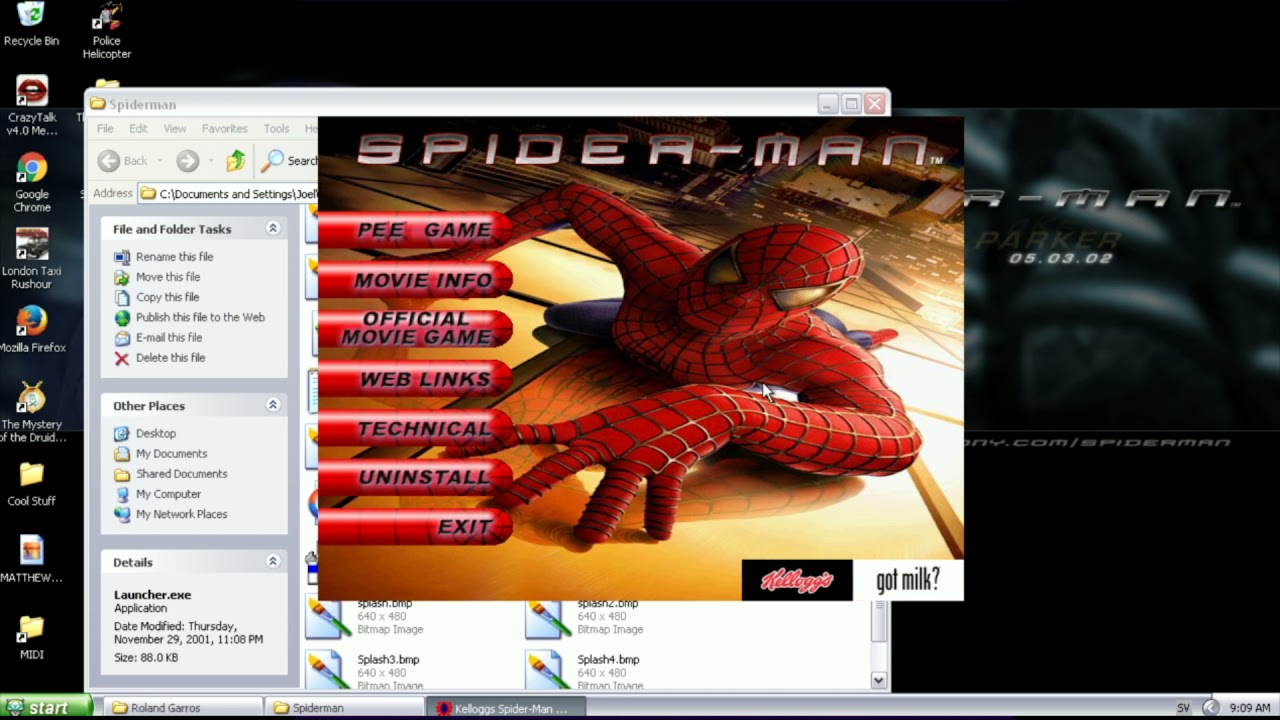The height and width of the screenshot is (720, 1280).
Task: Open Favorites menu in Spiderman window
Action: click(x=225, y=129)
